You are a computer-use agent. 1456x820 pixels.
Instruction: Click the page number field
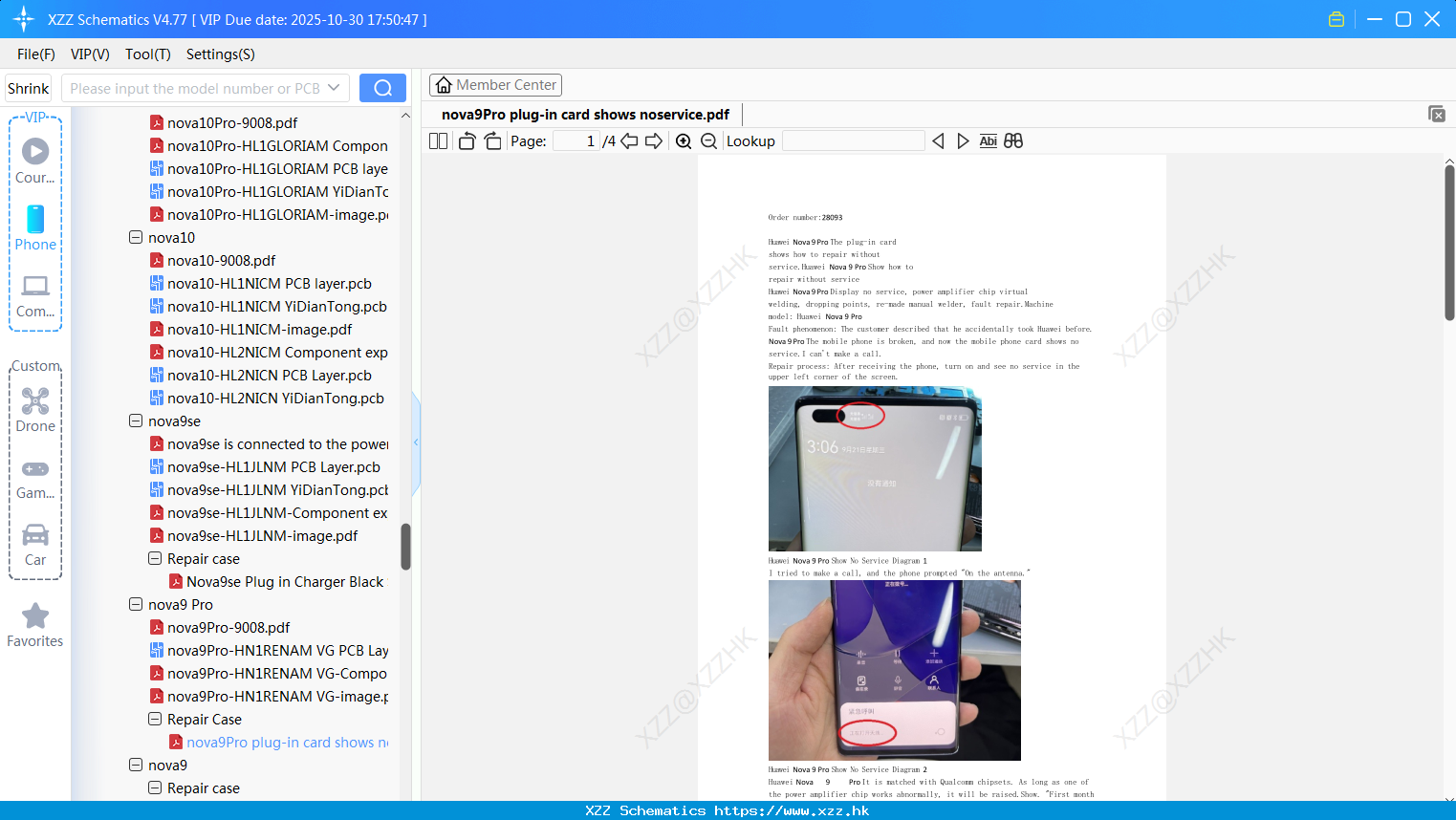tap(576, 141)
